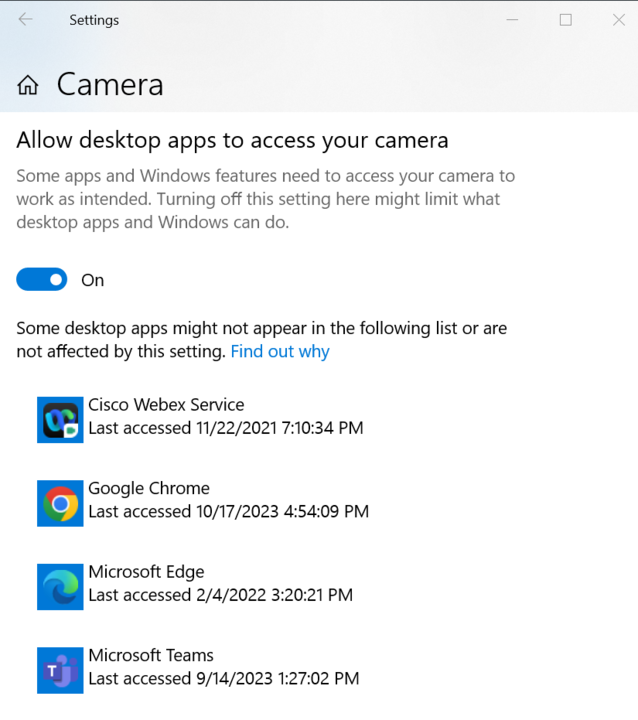Click the "Microsoft Teams" name text
638x720 pixels.
point(151,655)
